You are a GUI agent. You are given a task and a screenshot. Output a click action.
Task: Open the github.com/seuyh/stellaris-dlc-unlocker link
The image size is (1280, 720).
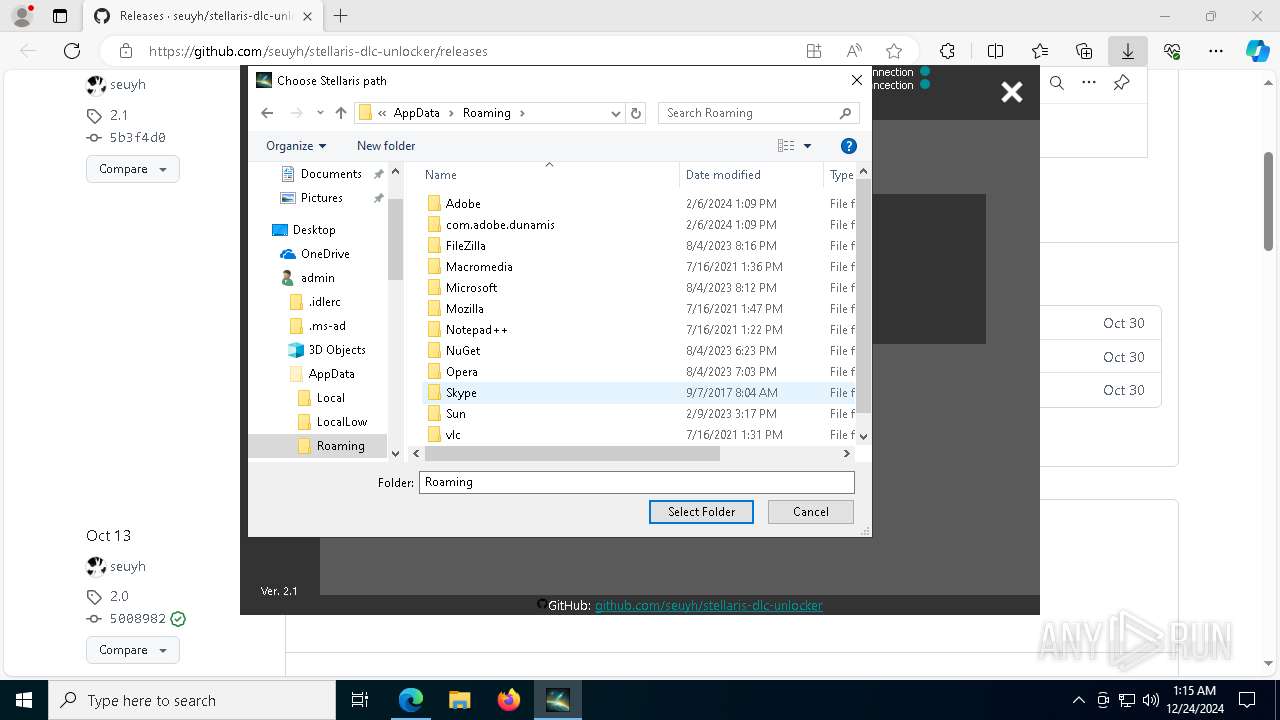[x=709, y=605]
